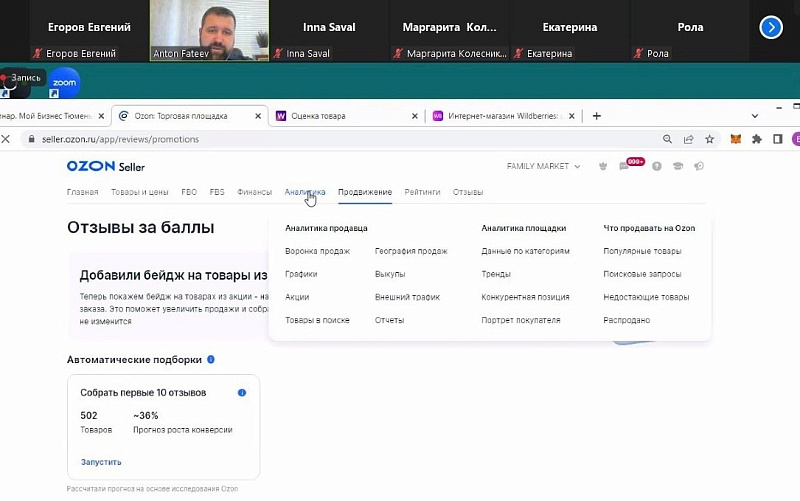
Task: Expand the FAMILY MARKET account dropdown
Action: click(543, 166)
